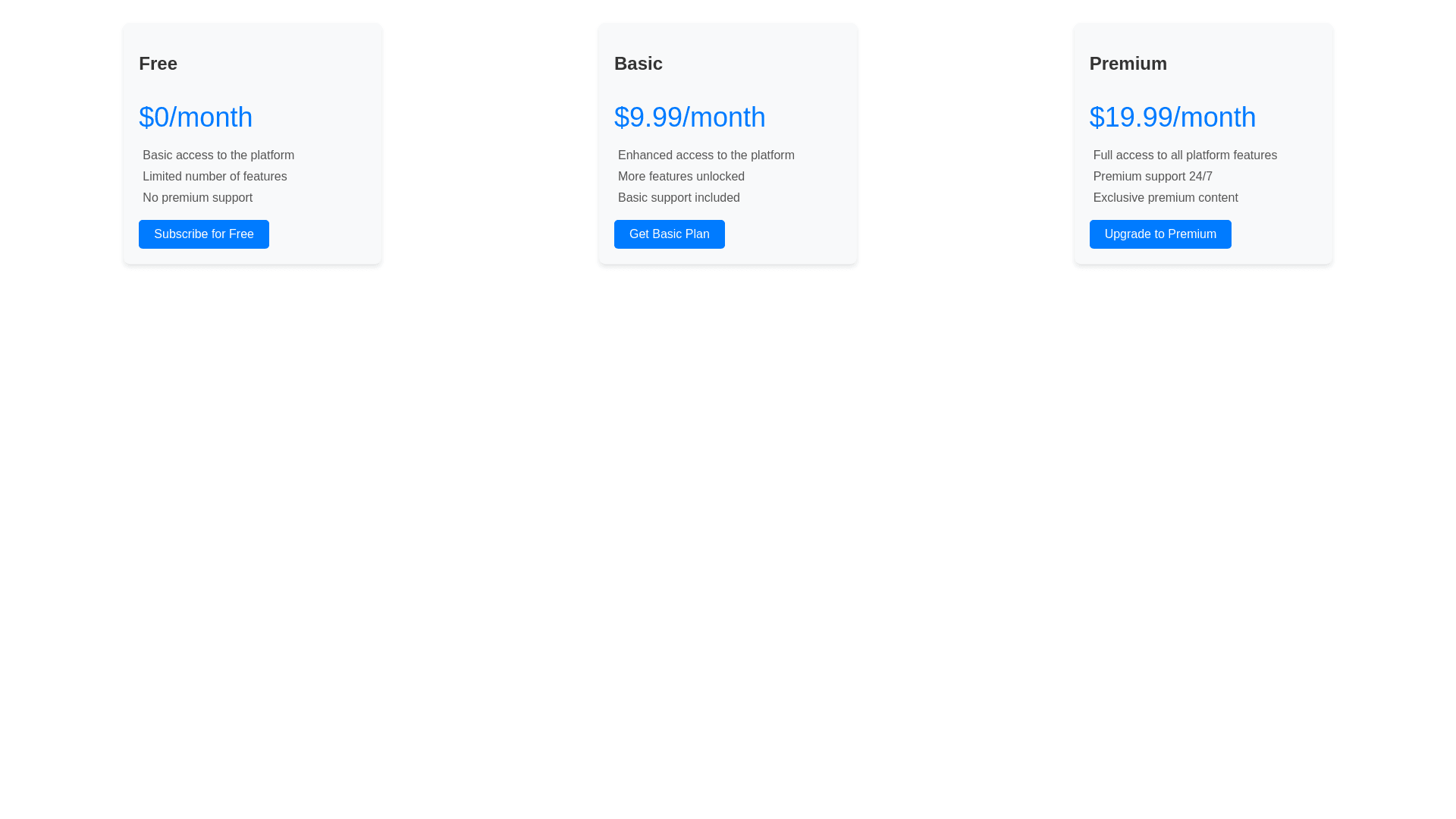Click the empty page area below the cards

tap(728, 531)
